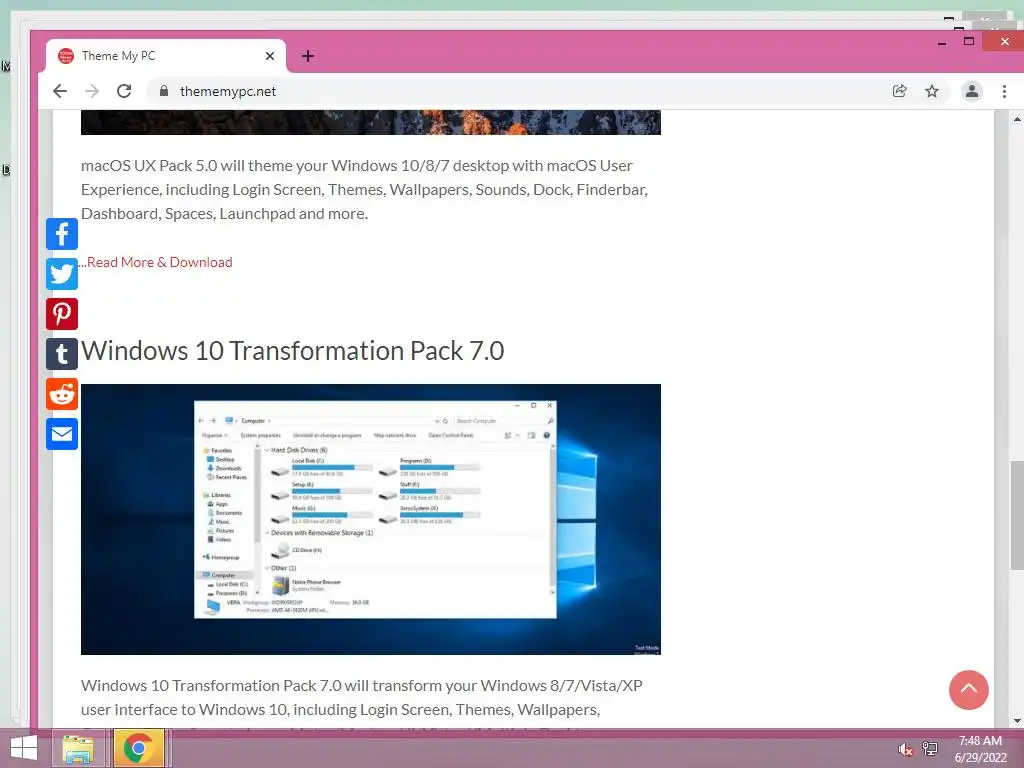This screenshot has width=1024, height=768.
Task: Go forward in Chrome
Action: click(92, 91)
